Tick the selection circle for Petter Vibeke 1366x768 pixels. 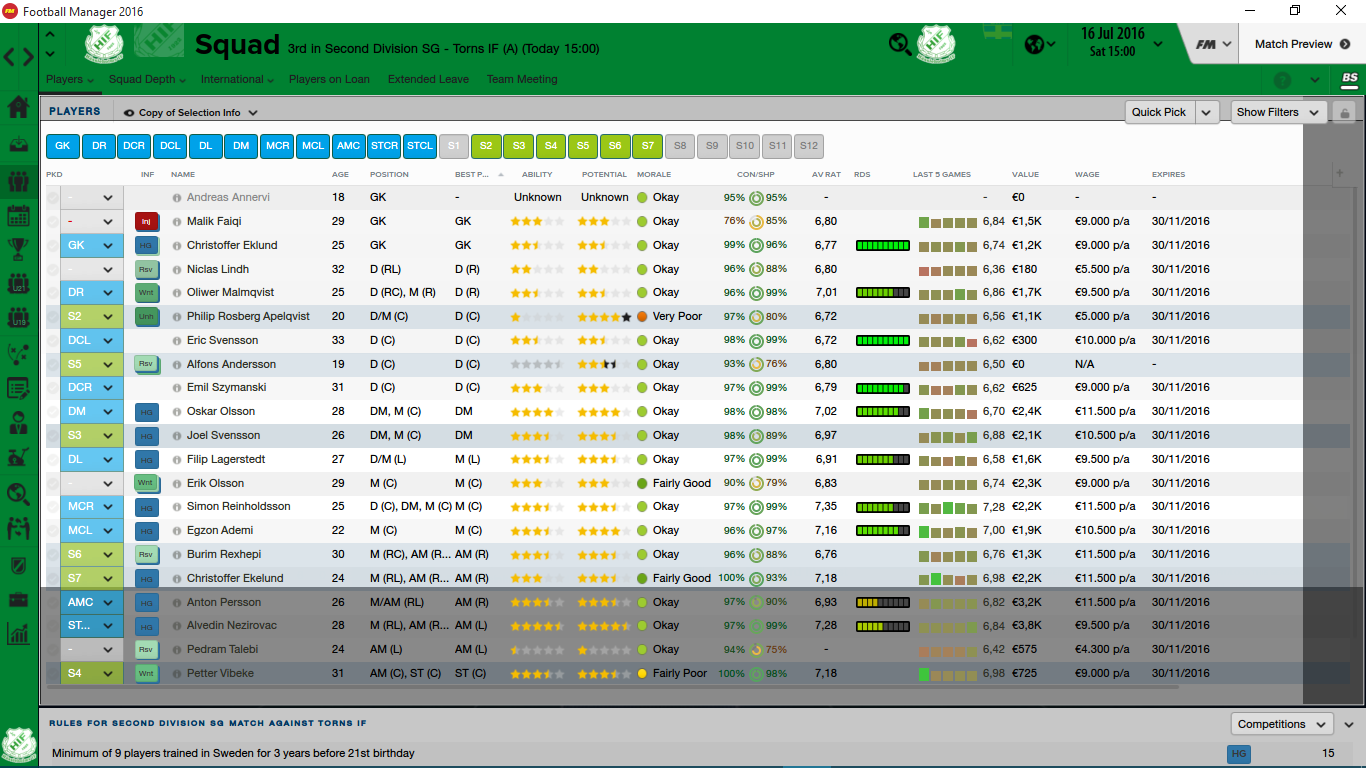(53, 674)
